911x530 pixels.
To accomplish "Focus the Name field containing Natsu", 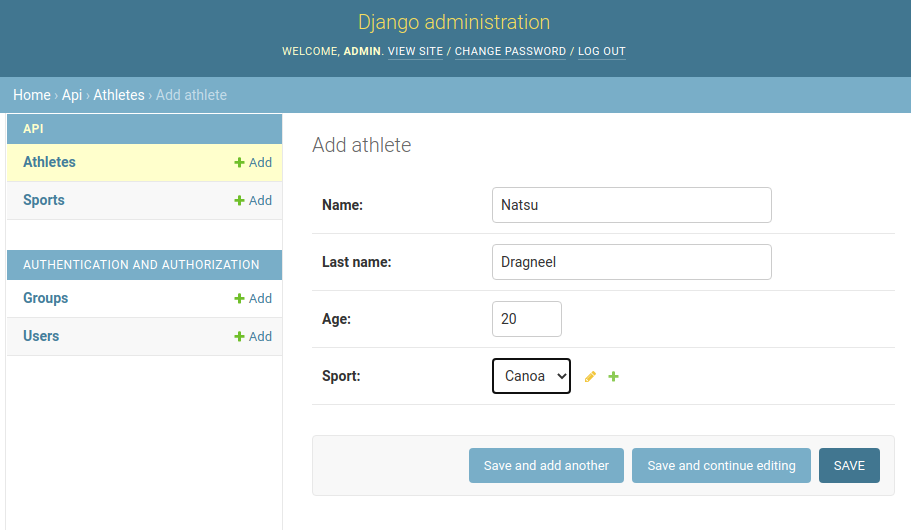I will pos(632,205).
